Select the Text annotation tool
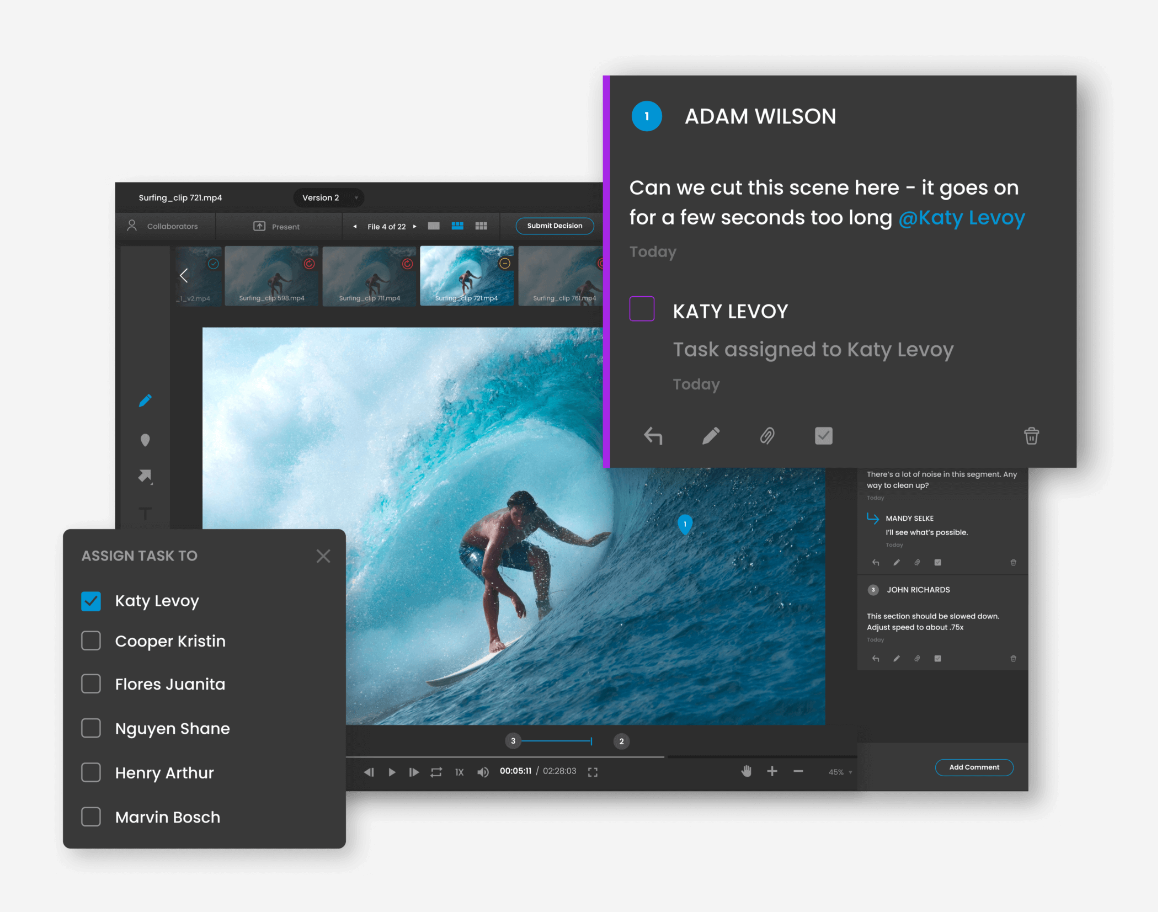1158x912 pixels. pyautogui.click(x=145, y=513)
